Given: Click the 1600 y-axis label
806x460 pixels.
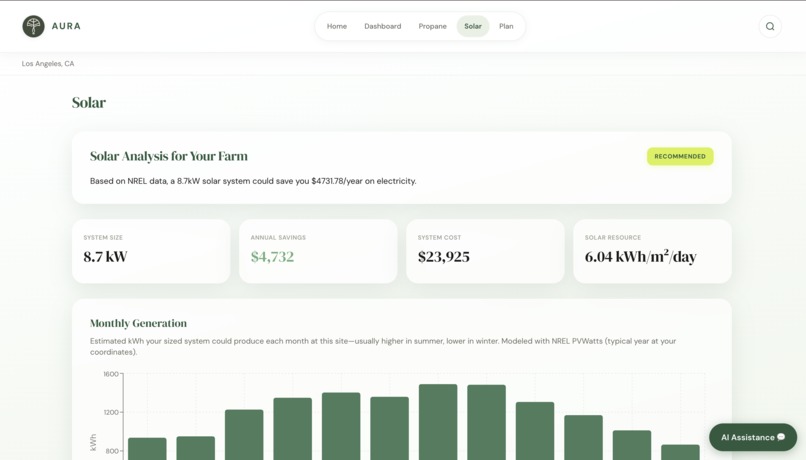Looking at the screenshot, I should click(x=111, y=374).
